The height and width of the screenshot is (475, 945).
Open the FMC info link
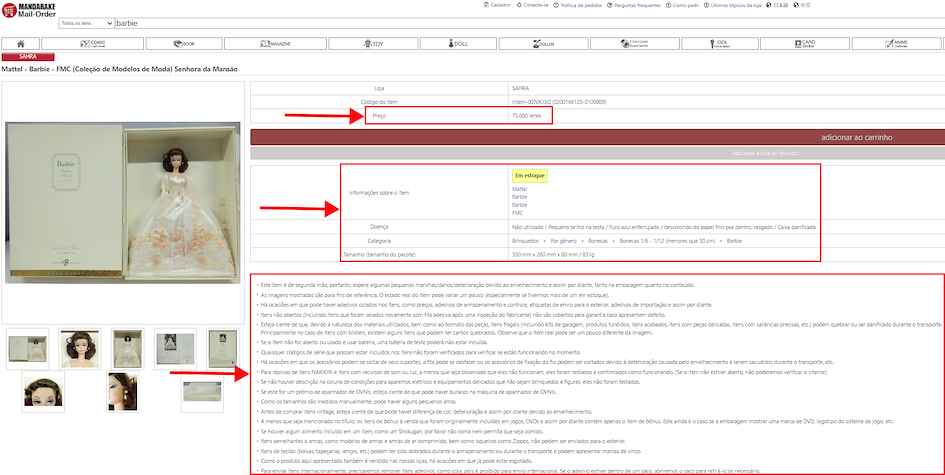click(517, 213)
